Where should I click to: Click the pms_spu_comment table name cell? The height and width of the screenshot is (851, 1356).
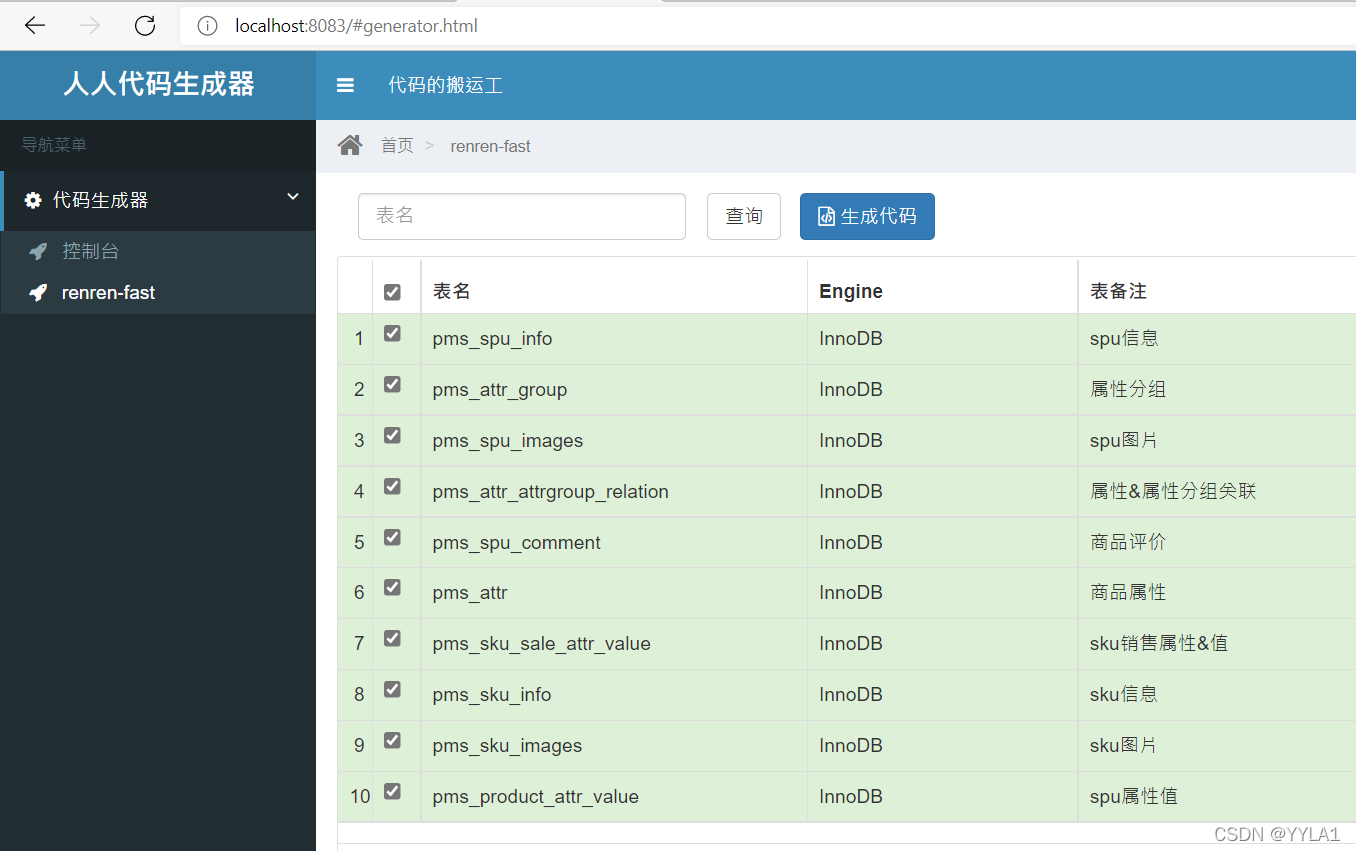coord(614,543)
